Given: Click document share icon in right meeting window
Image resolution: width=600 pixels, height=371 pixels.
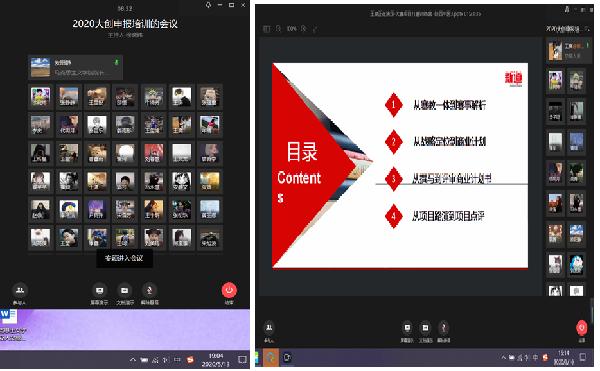Looking at the screenshot, I should coord(425,328).
